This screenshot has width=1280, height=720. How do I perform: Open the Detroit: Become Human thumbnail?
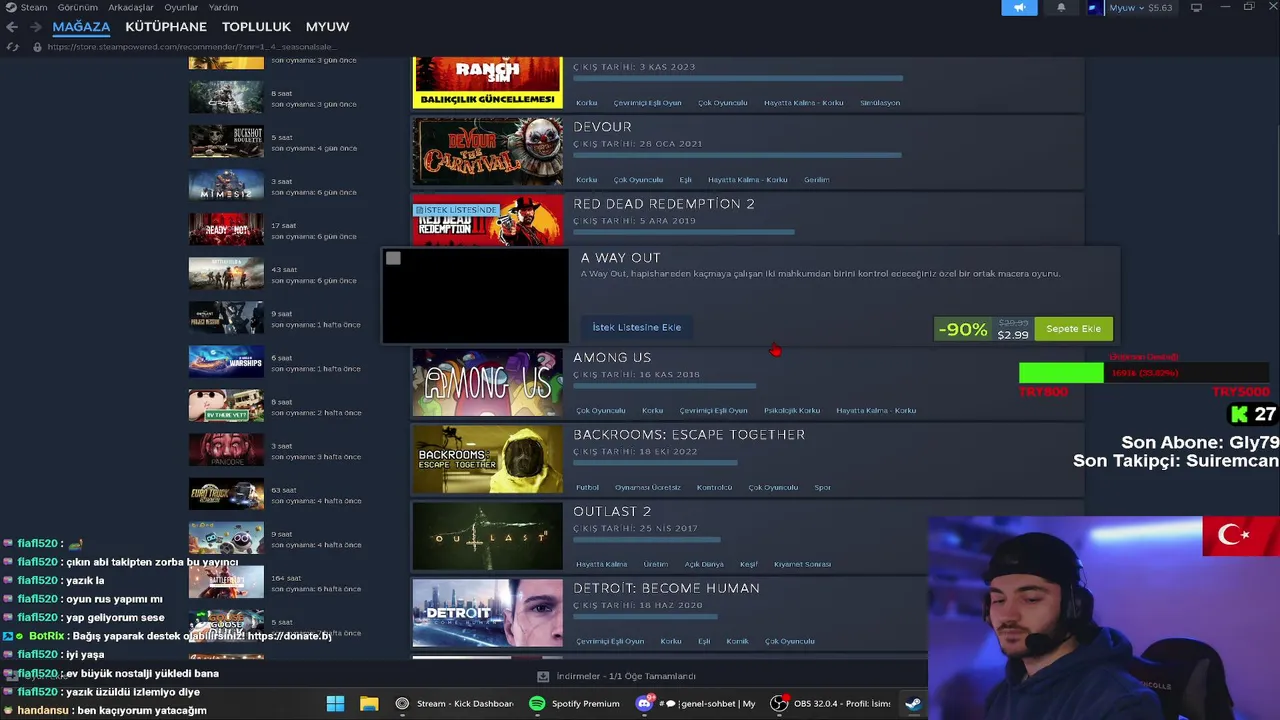coord(488,613)
